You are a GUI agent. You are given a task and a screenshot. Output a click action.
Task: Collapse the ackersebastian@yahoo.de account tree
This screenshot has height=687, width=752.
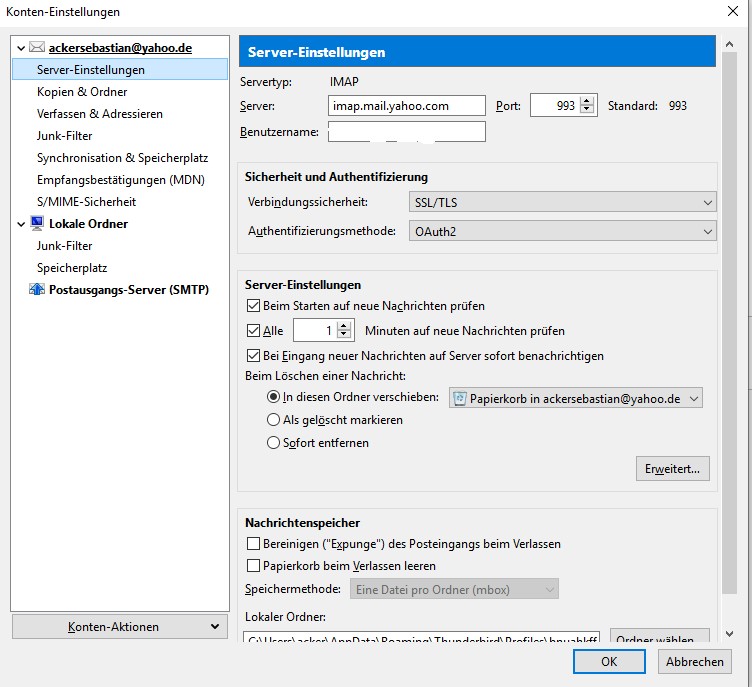tap(21, 48)
